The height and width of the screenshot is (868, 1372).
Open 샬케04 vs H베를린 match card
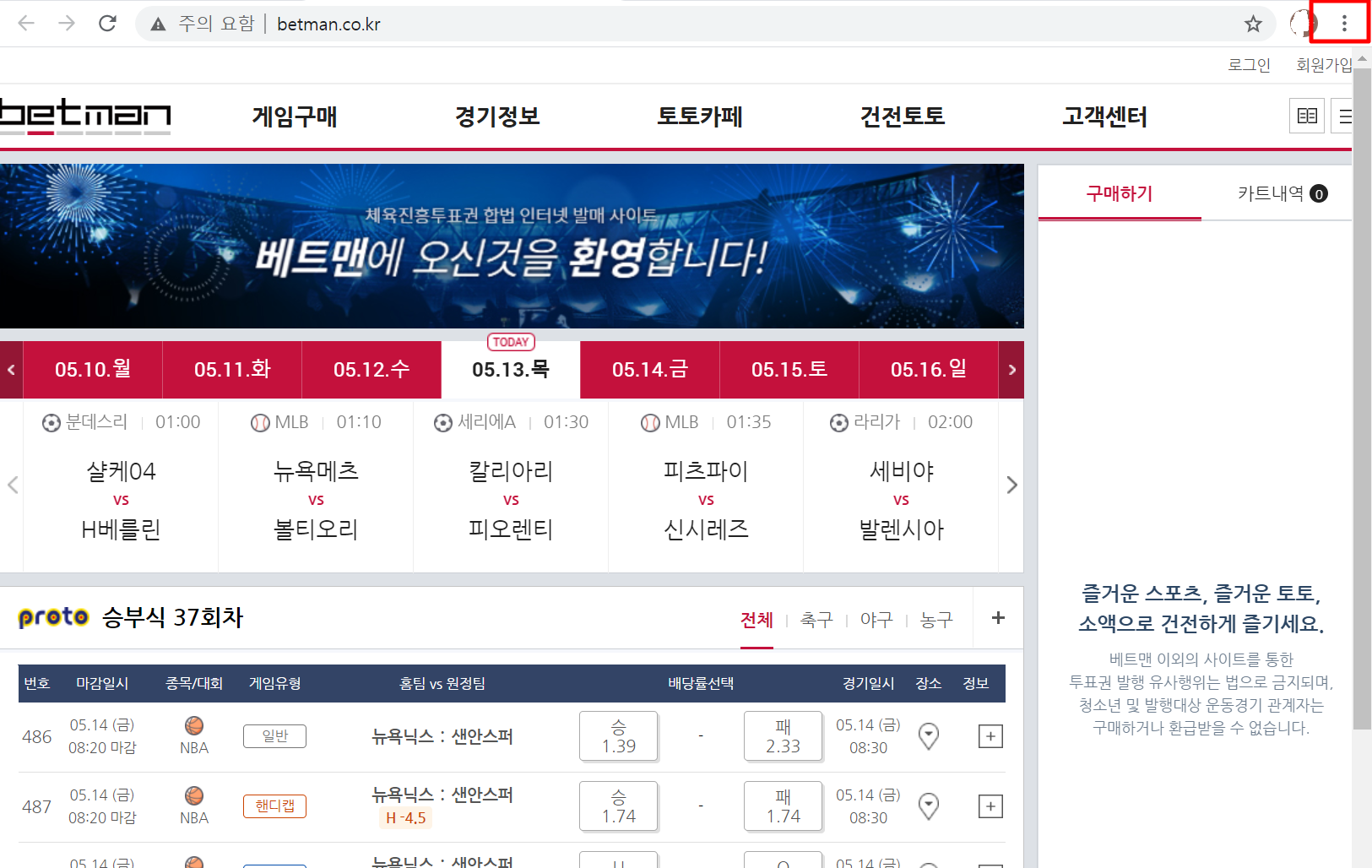(121, 486)
